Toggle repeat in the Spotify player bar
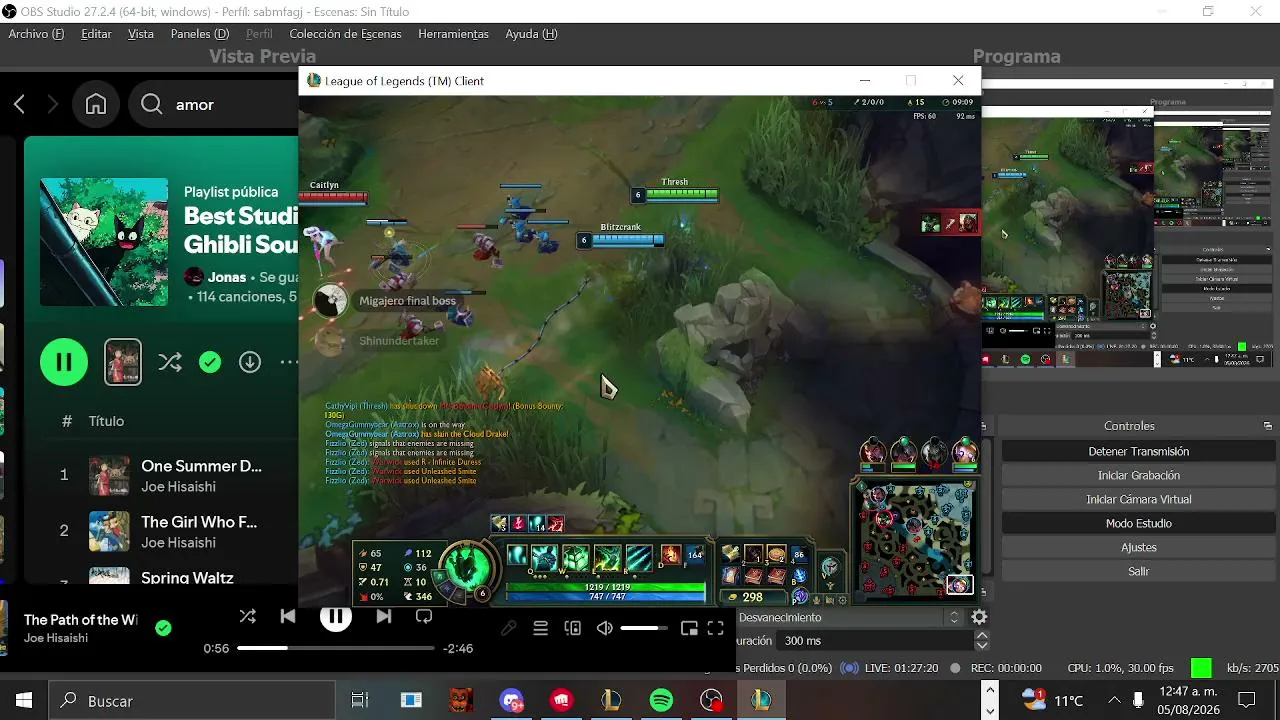 424,616
